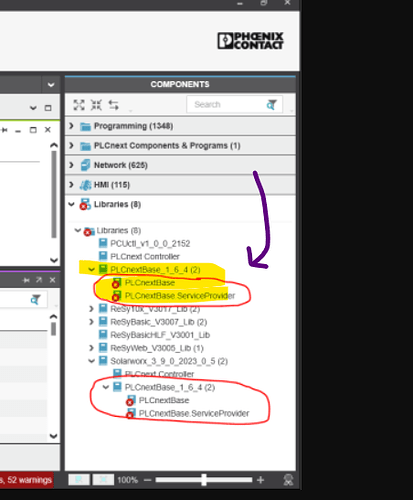
Task: Collapse the Solarworx_3_9_0_2023_0_5 library node
Action: click(92, 361)
